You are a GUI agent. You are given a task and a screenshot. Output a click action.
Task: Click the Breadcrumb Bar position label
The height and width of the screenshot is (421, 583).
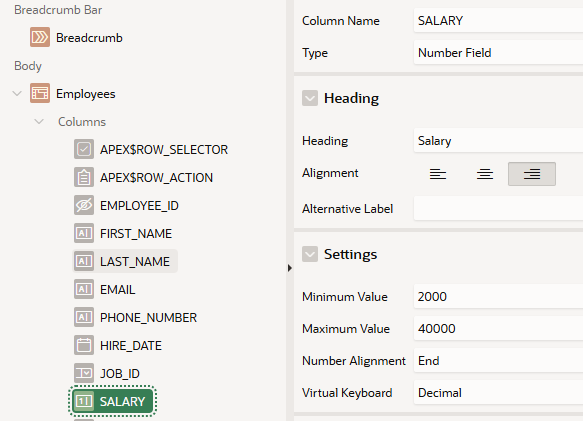(x=58, y=10)
